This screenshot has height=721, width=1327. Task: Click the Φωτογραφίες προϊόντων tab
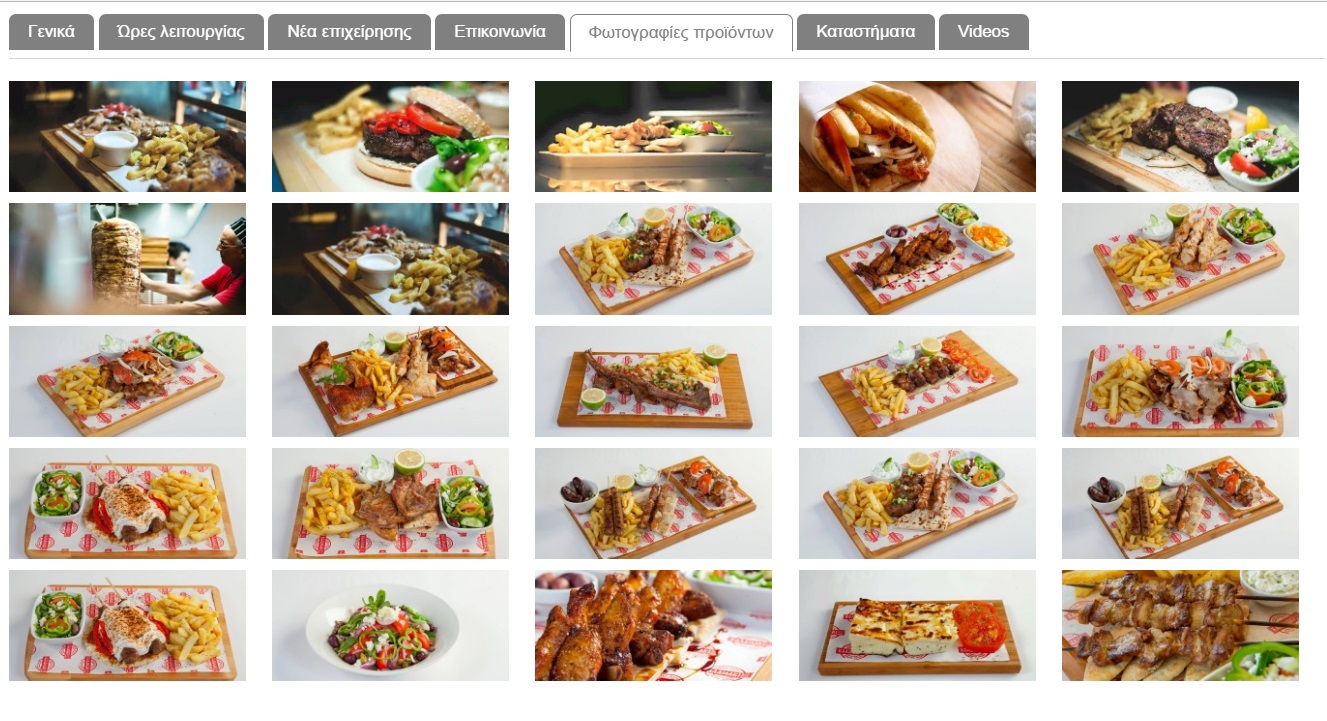coord(681,32)
